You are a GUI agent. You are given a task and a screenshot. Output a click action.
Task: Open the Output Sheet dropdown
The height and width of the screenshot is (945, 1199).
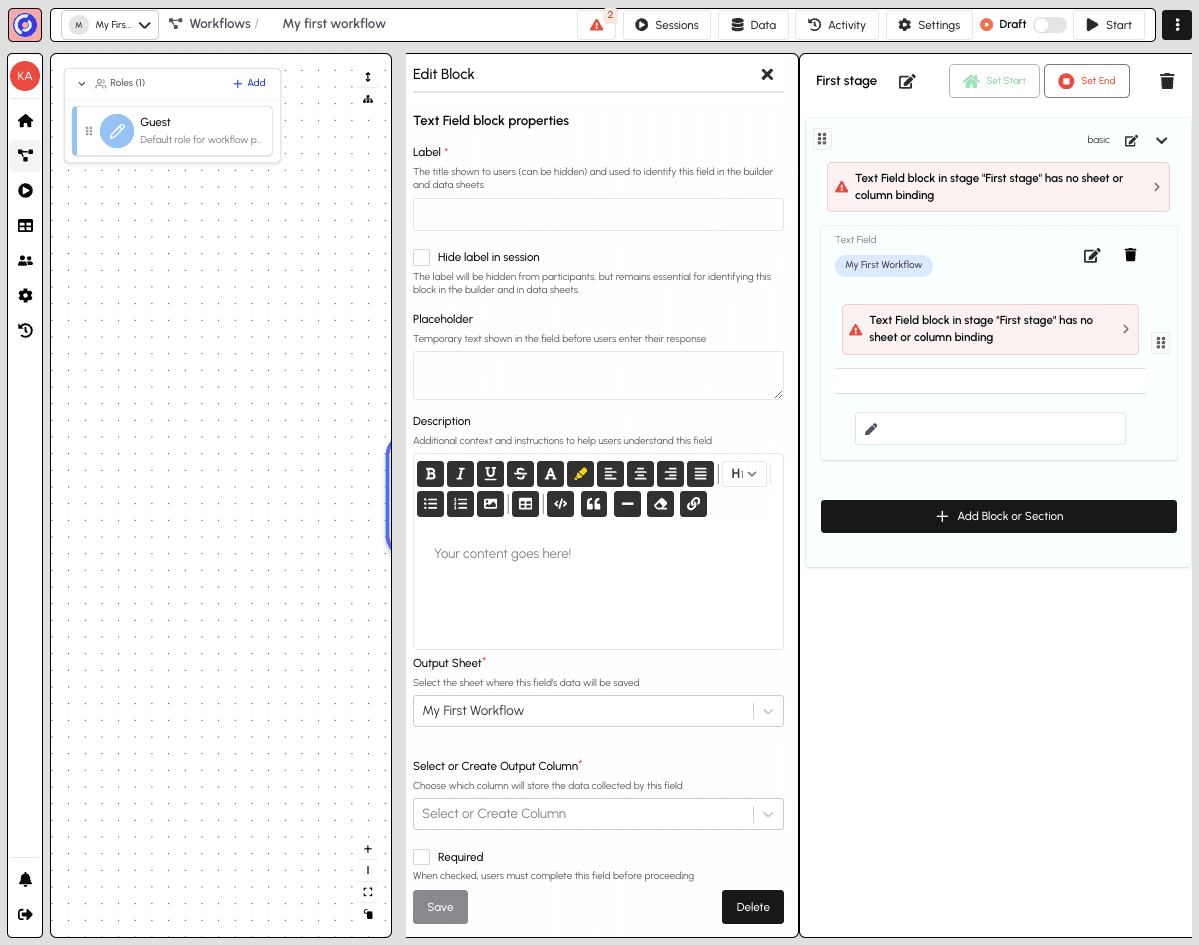pyautogui.click(x=597, y=711)
